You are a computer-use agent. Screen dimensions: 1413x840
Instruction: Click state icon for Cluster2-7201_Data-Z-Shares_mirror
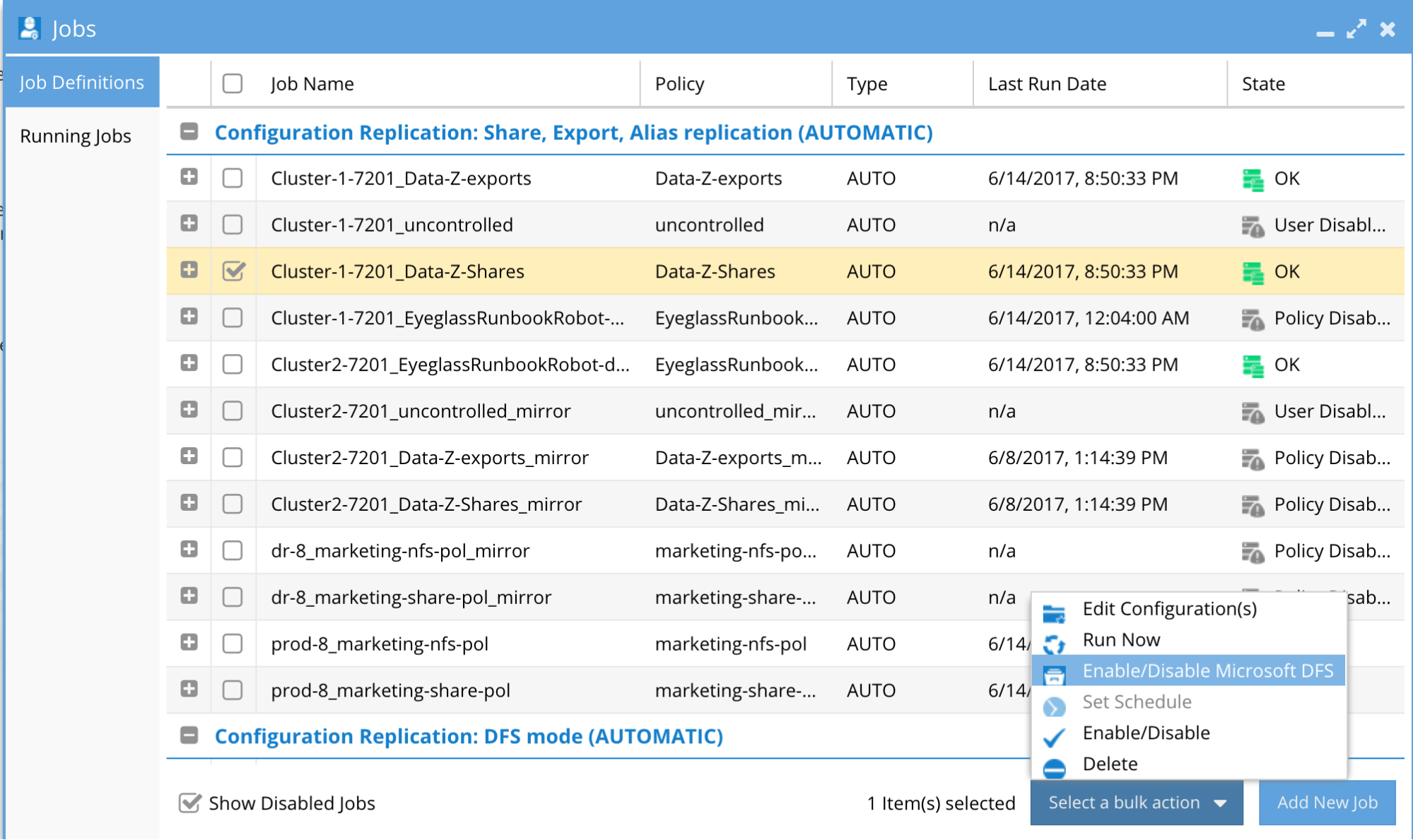pyautogui.click(x=1253, y=506)
